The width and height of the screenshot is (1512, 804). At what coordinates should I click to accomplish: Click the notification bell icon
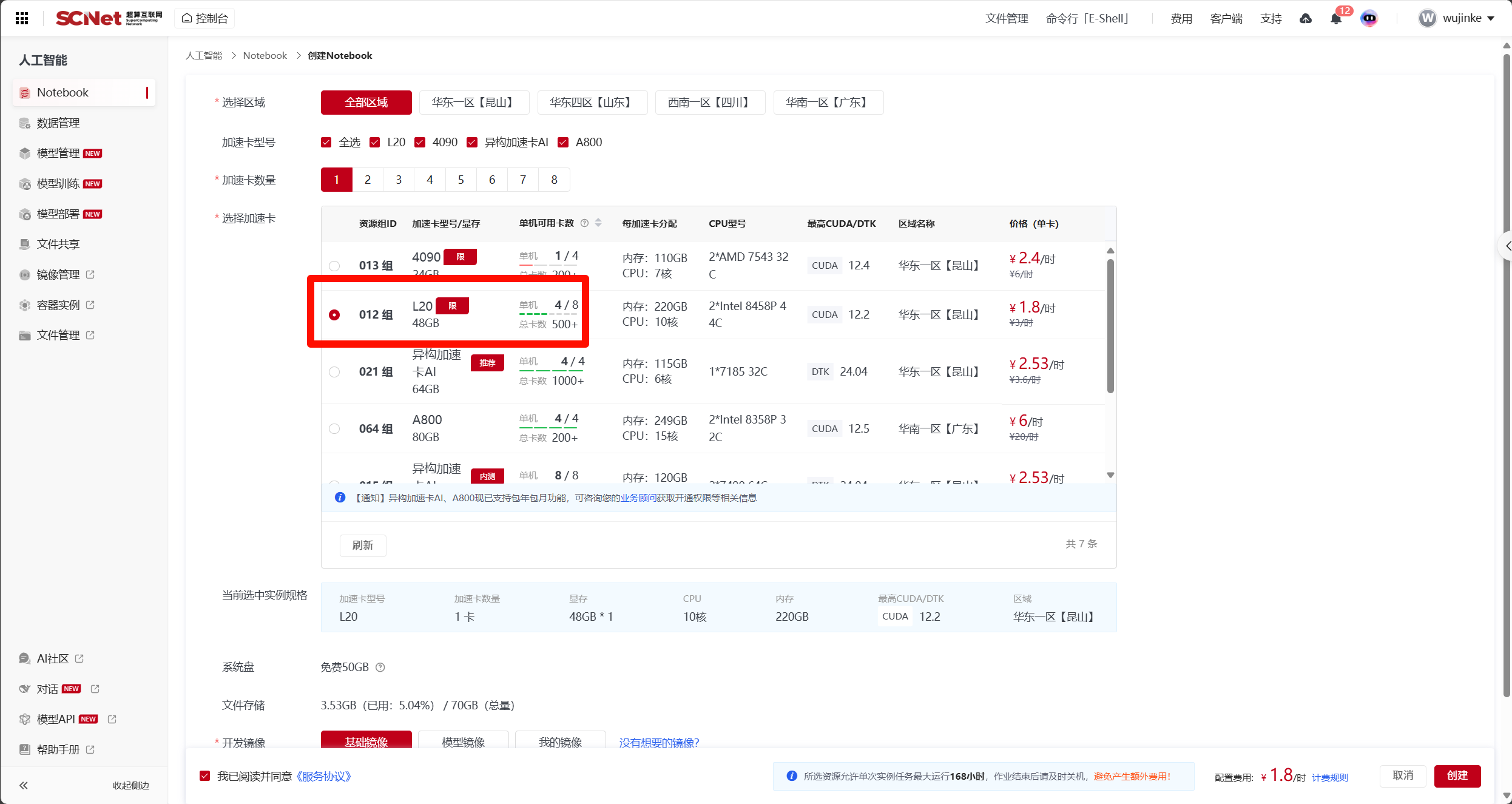1335,19
